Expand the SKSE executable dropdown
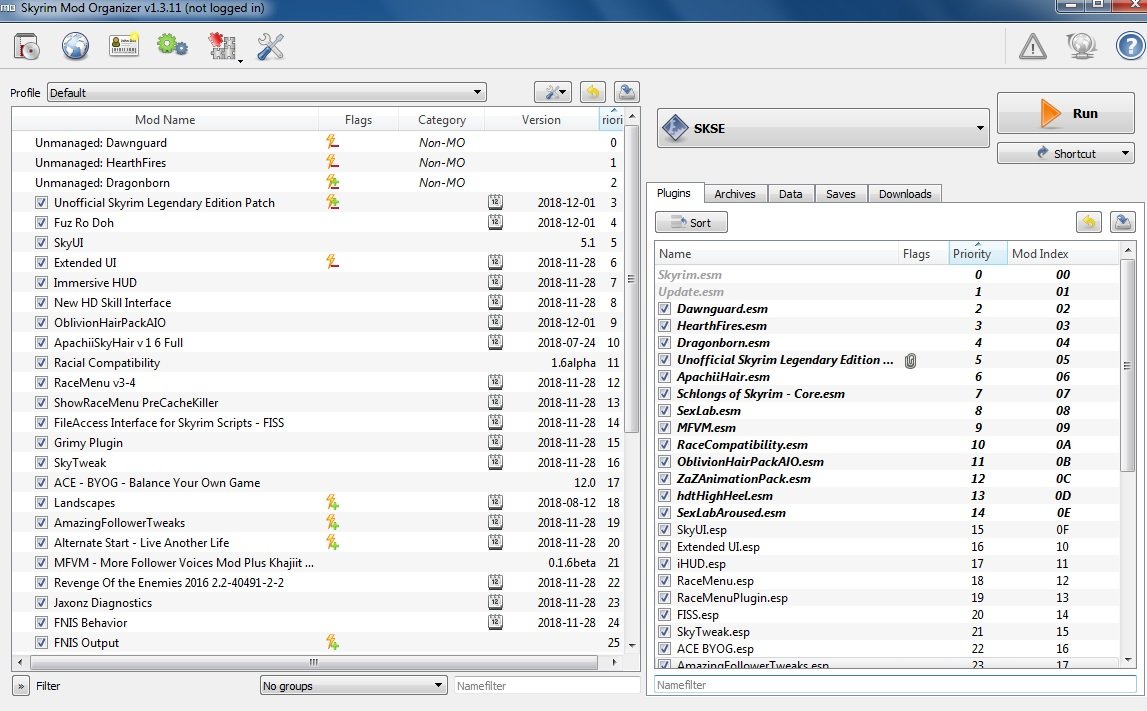Screen dimensions: 1147x711 (822, 128)
